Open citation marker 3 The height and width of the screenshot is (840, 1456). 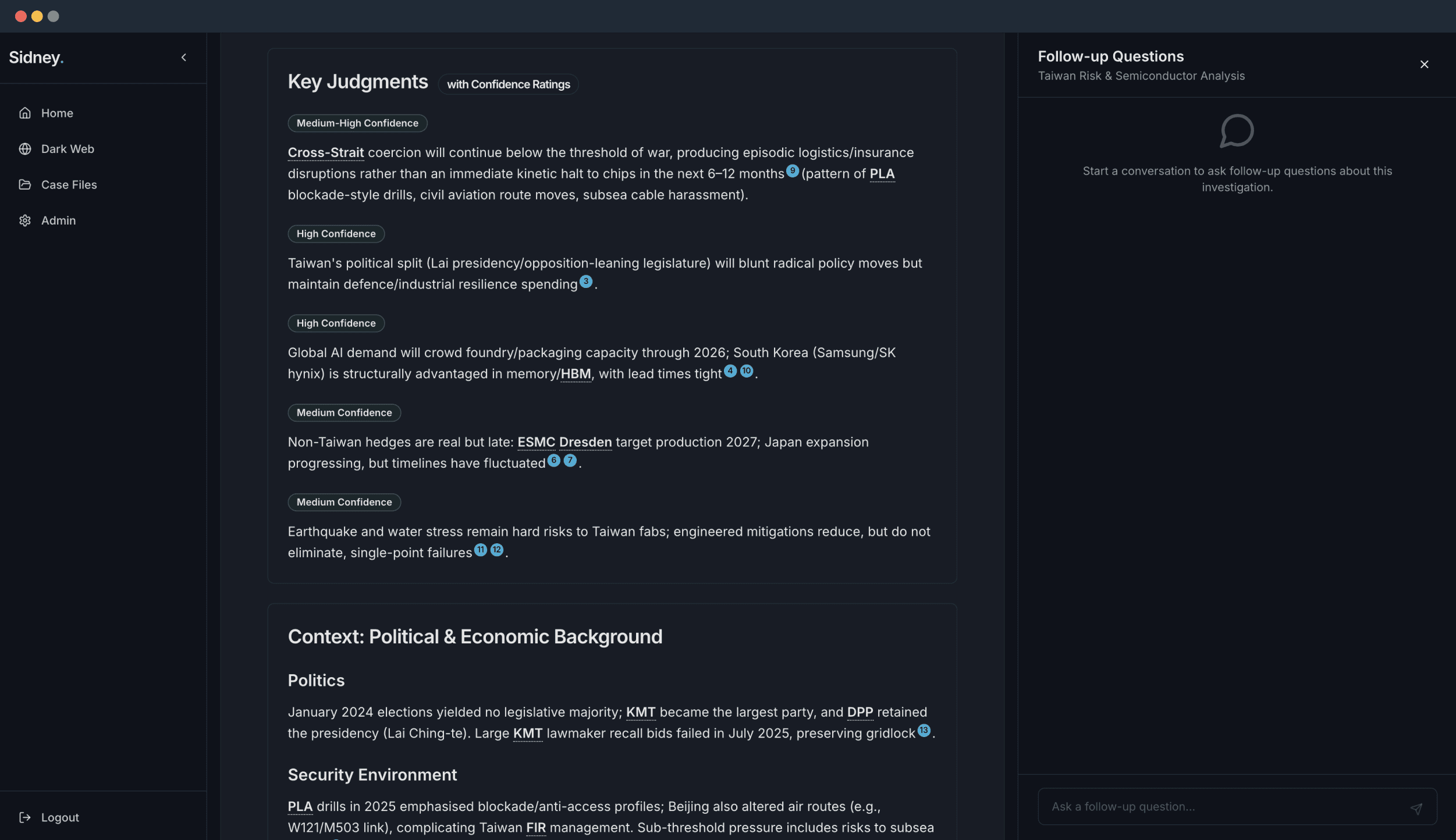point(585,282)
